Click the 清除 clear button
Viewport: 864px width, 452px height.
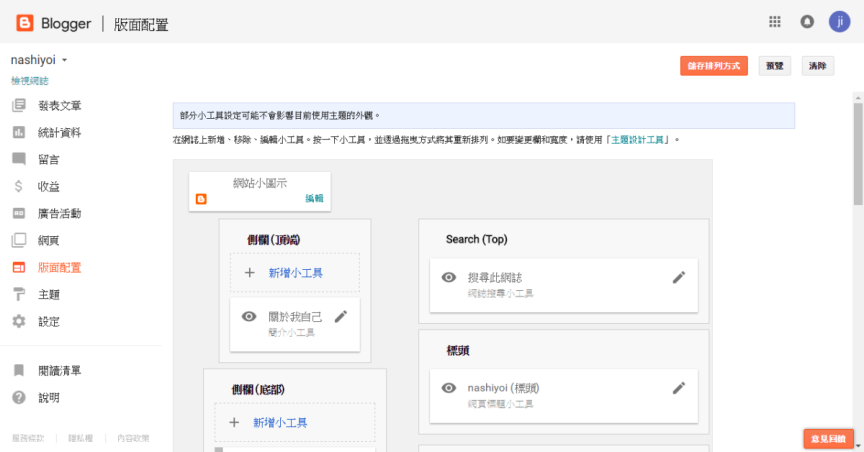click(x=818, y=66)
